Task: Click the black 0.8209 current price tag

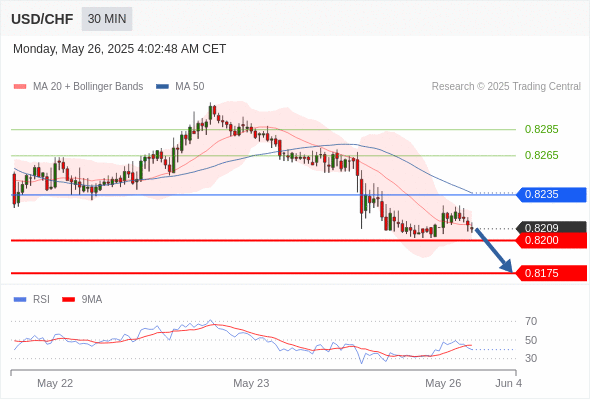Action: 551,227
